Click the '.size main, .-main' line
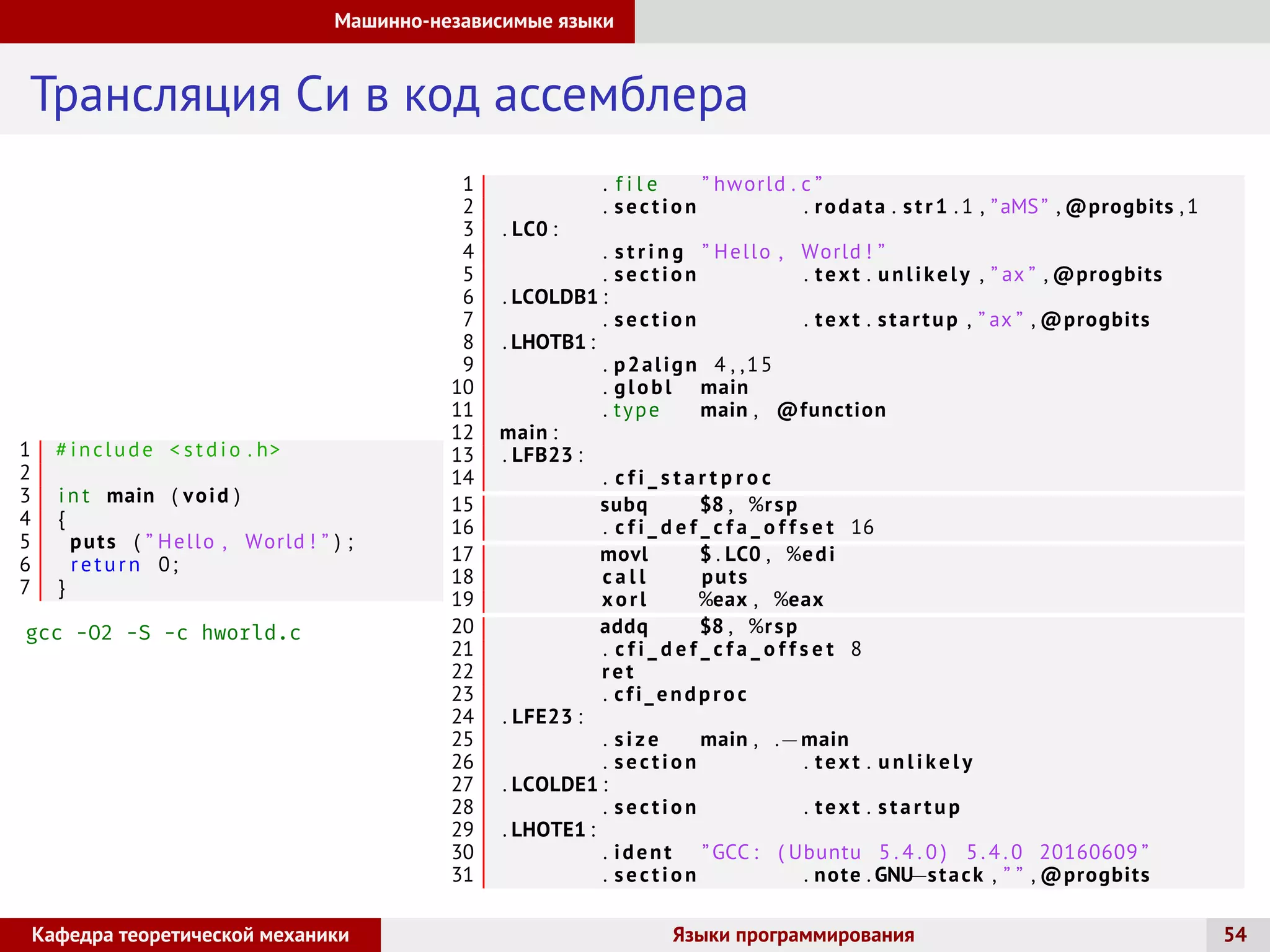Viewport: 1270px width, 952px height. [725, 739]
